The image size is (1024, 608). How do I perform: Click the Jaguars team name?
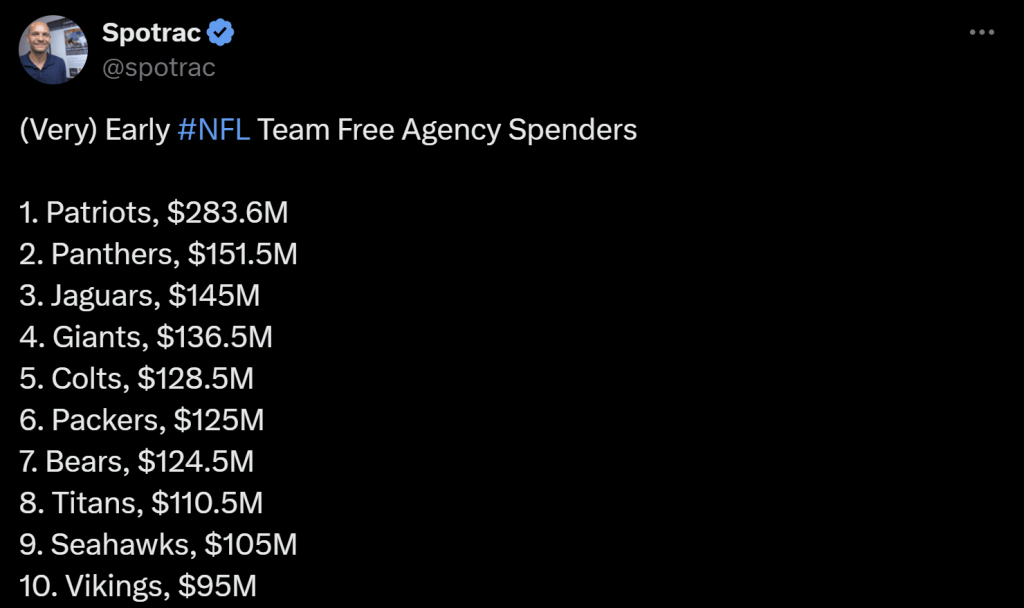tap(104, 295)
